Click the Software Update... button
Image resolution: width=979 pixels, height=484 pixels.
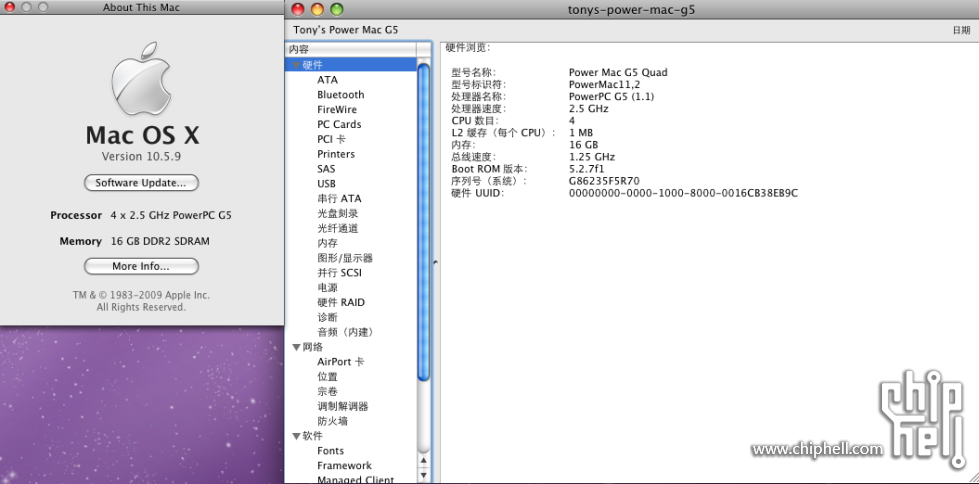141,183
